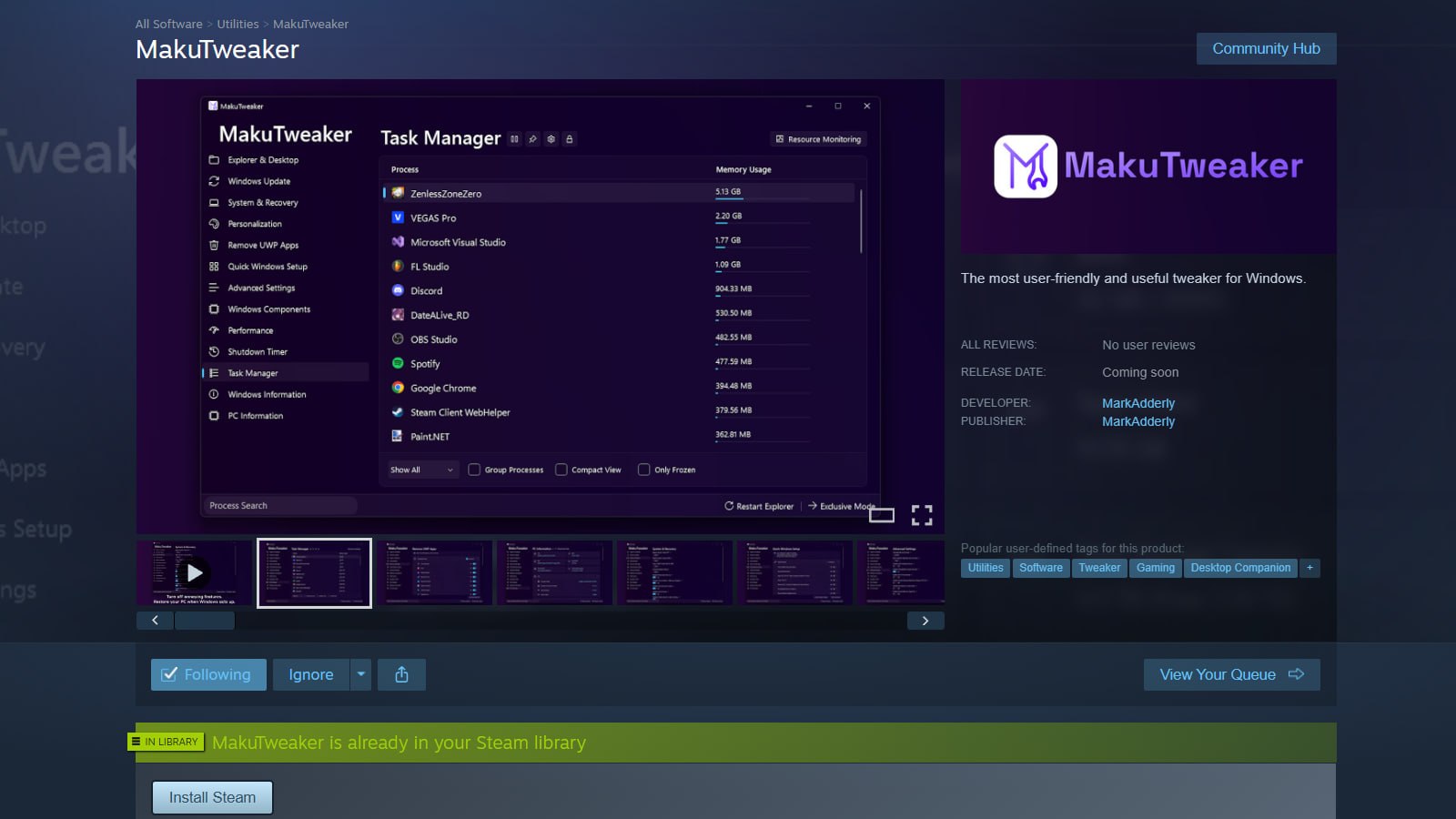Click the MakuTweaker logo banner image
1456x819 pixels.
1148,167
